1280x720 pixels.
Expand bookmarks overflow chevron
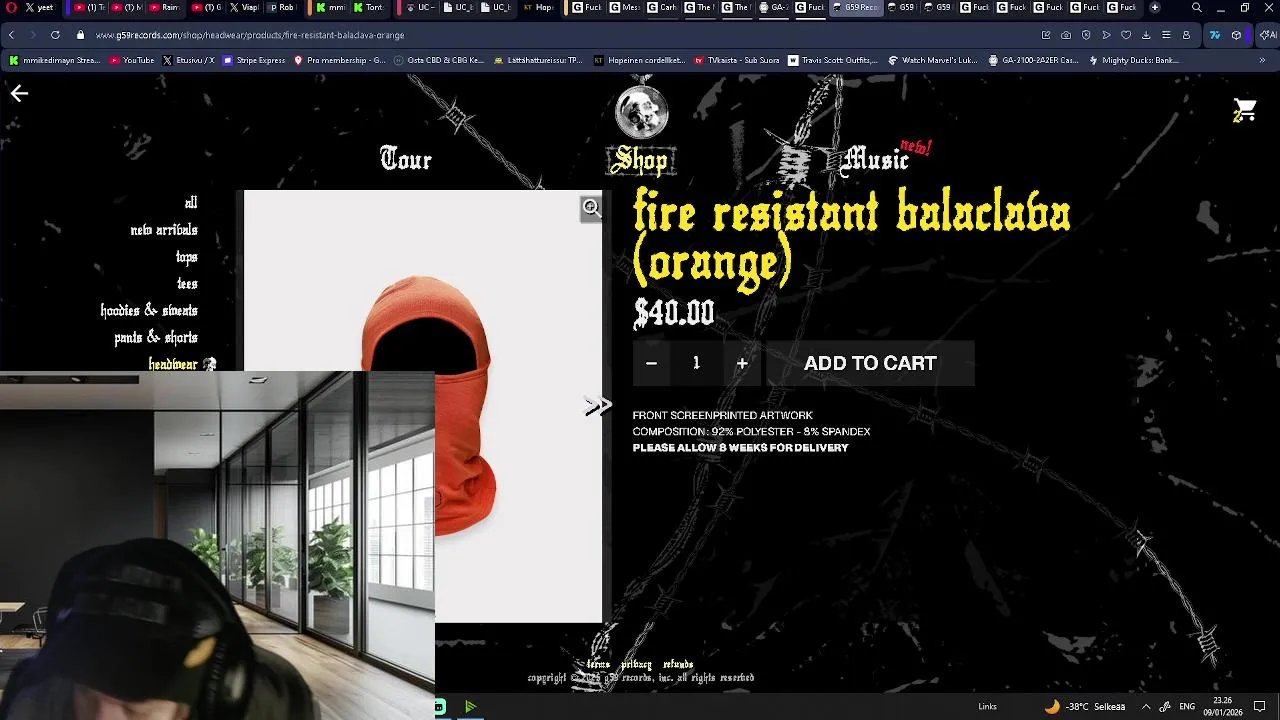pyautogui.click(x=1262, y=60)
